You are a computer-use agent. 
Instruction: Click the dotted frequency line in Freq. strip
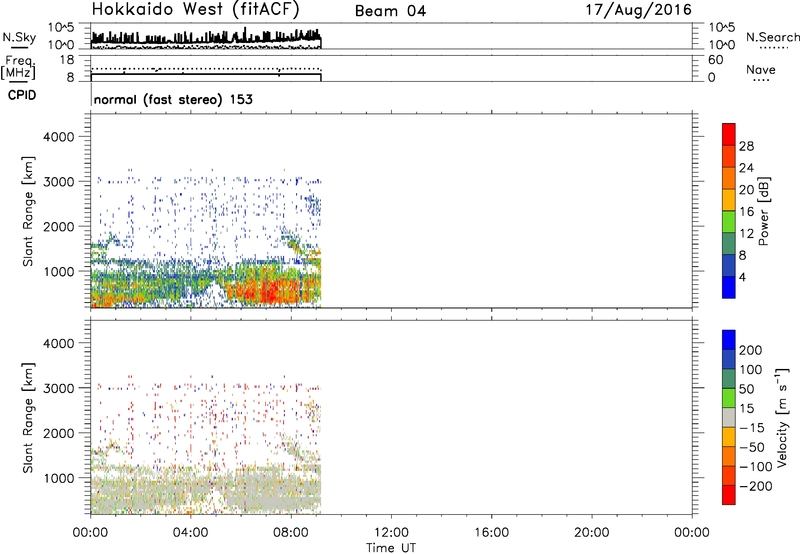click(206, 68)
